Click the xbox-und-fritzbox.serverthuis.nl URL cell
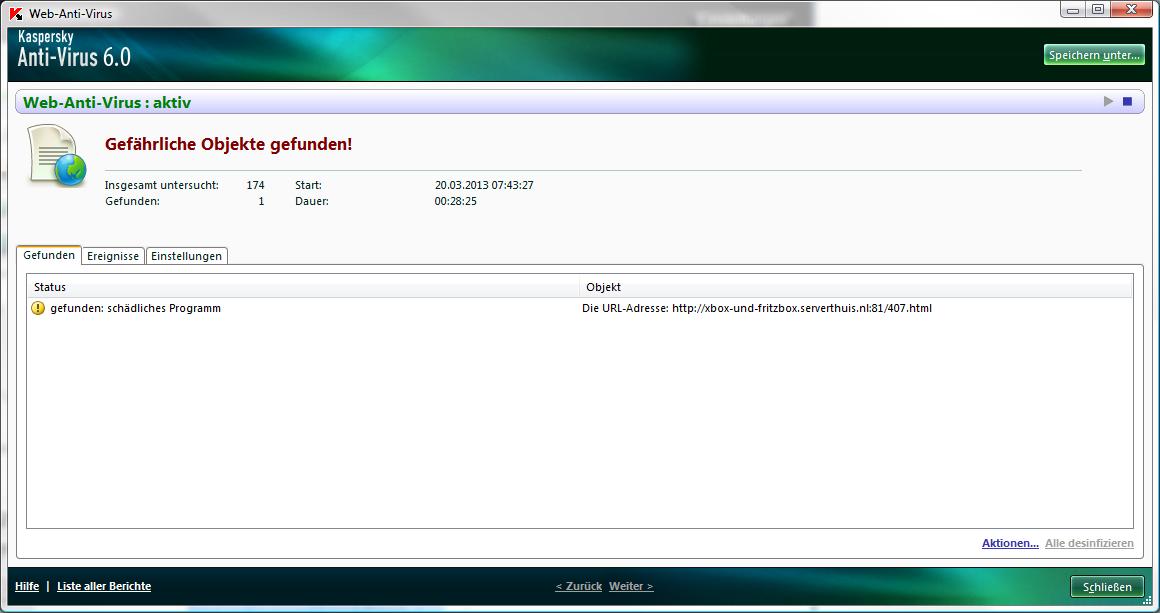 tap(757, 308)
